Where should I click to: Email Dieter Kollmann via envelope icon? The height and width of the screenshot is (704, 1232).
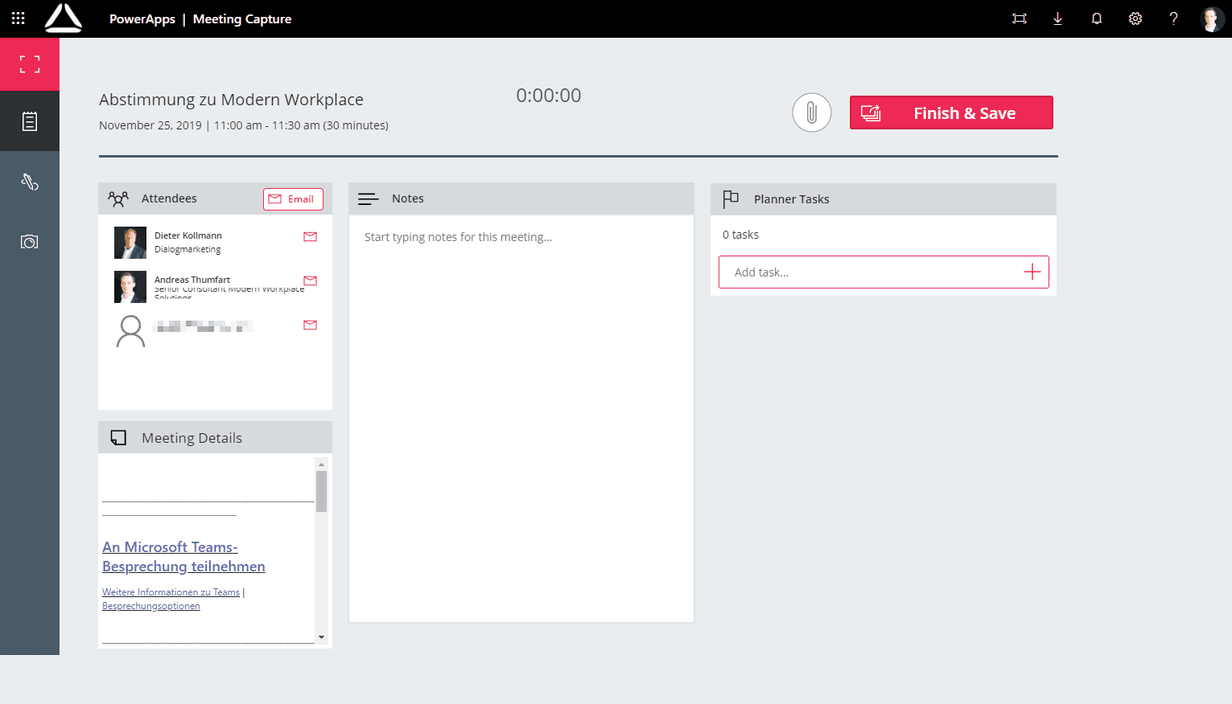tap(310, 237)
